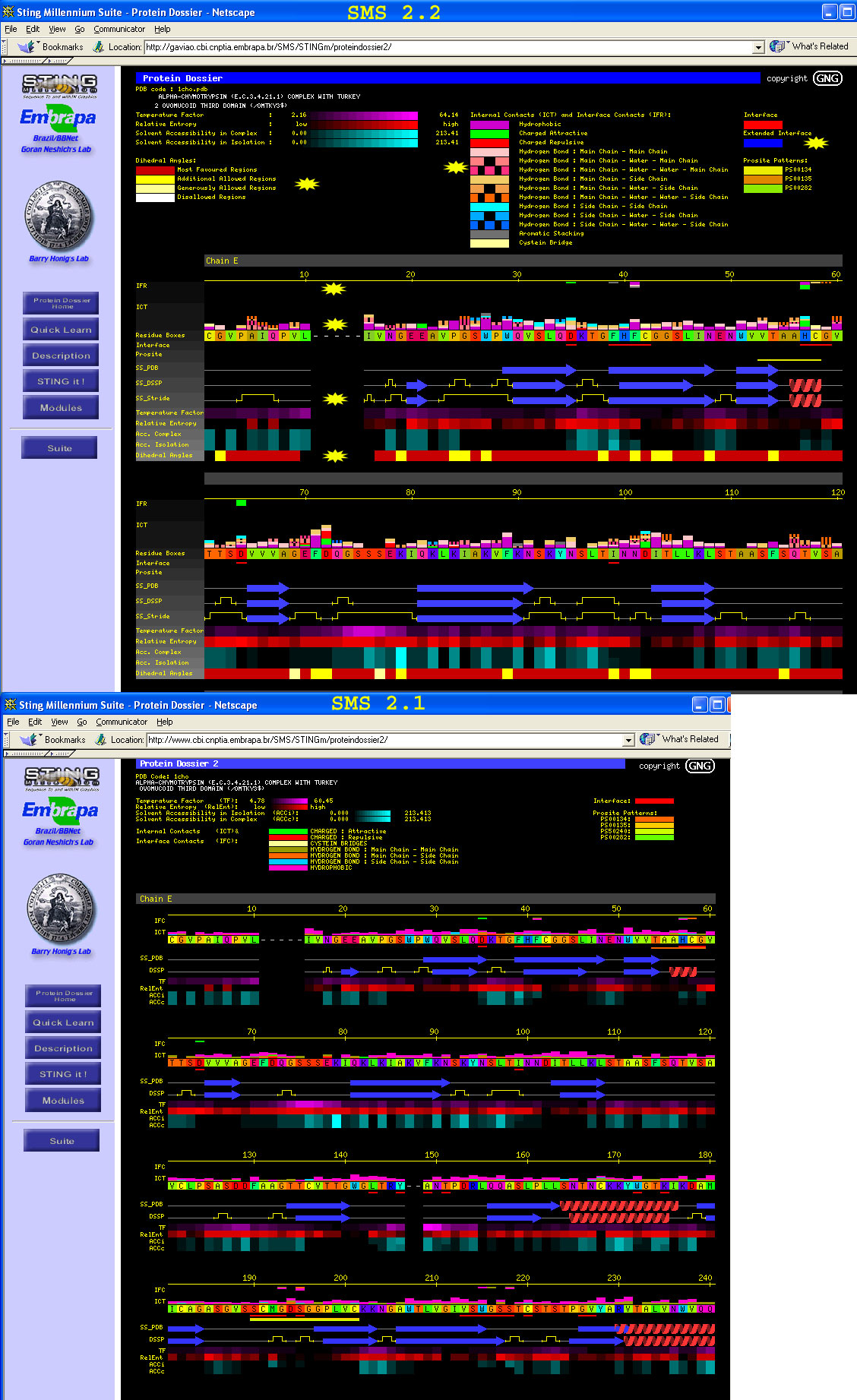Expand URL history dropdown in lower window
857x1400 pixels.
click(x=628, y=740)
